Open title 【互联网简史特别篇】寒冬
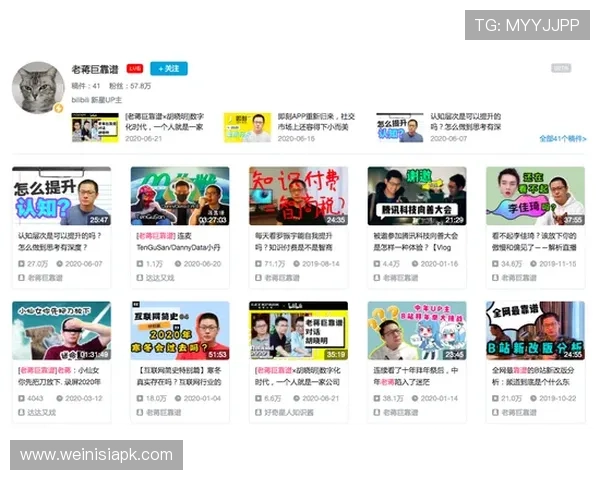The height and width of the screenshot is (480, 600). pyautogui.click(x=179, y=376)
